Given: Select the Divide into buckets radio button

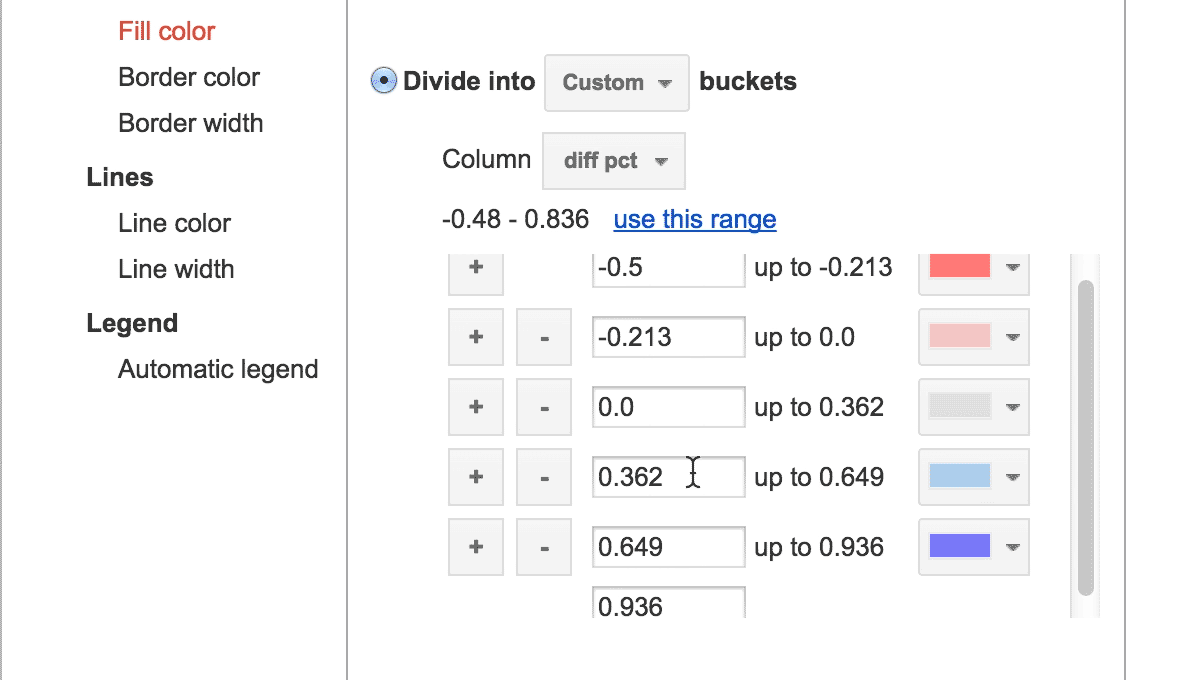Looking at the screenshot, I should pyautogui.click(x=383, y=81).
